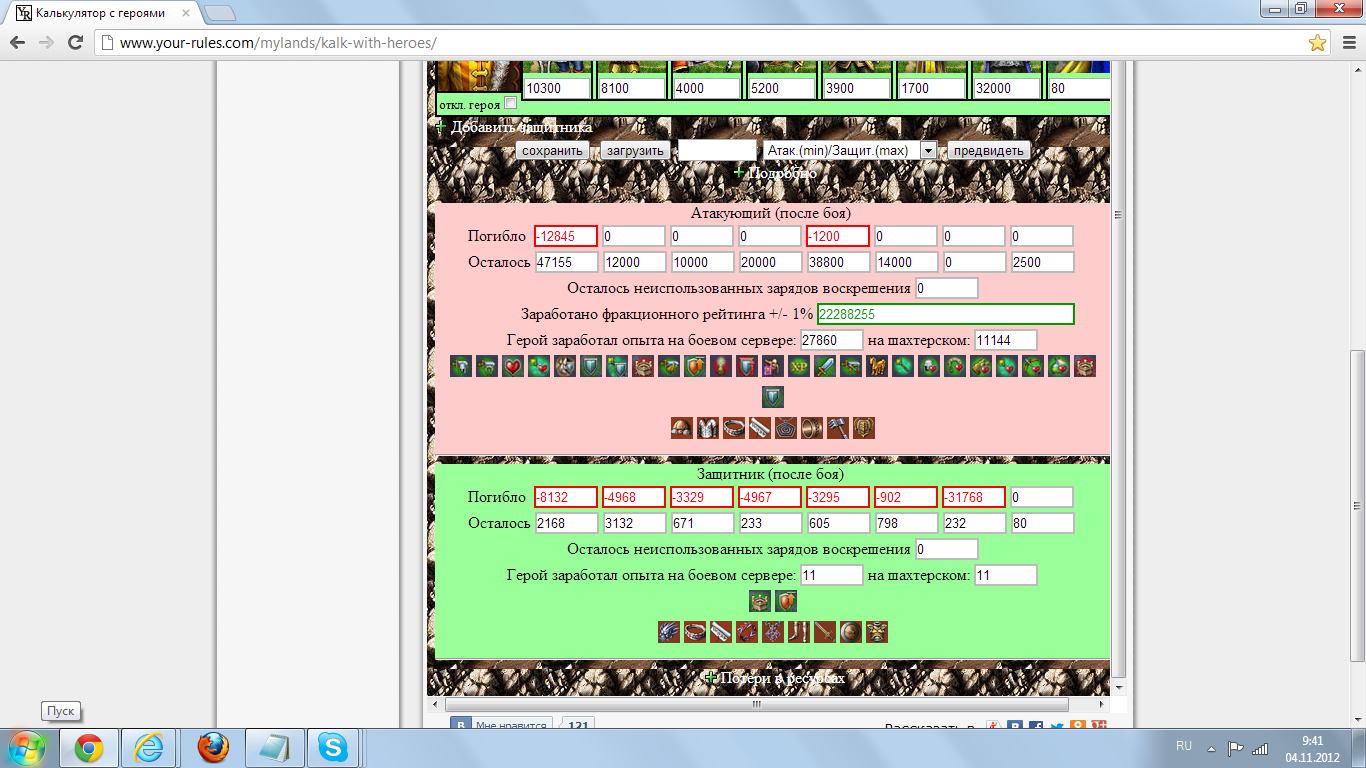Select the defender's spiked gauntlet artifact
Viewport: 1366px width, 768px height.
pos(669,632)
